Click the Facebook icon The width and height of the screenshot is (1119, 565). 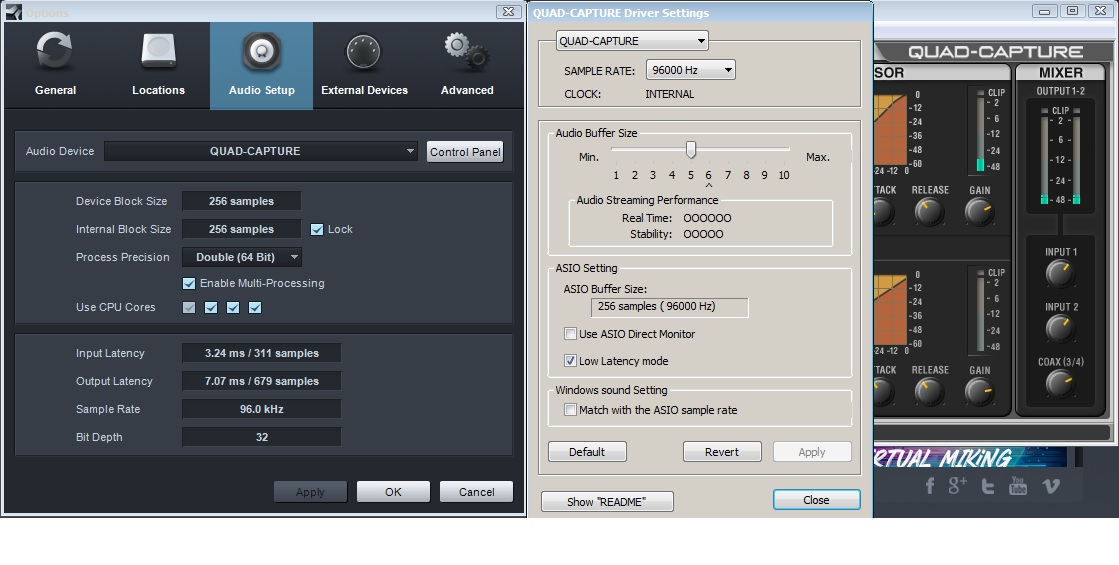click(929, 487)
